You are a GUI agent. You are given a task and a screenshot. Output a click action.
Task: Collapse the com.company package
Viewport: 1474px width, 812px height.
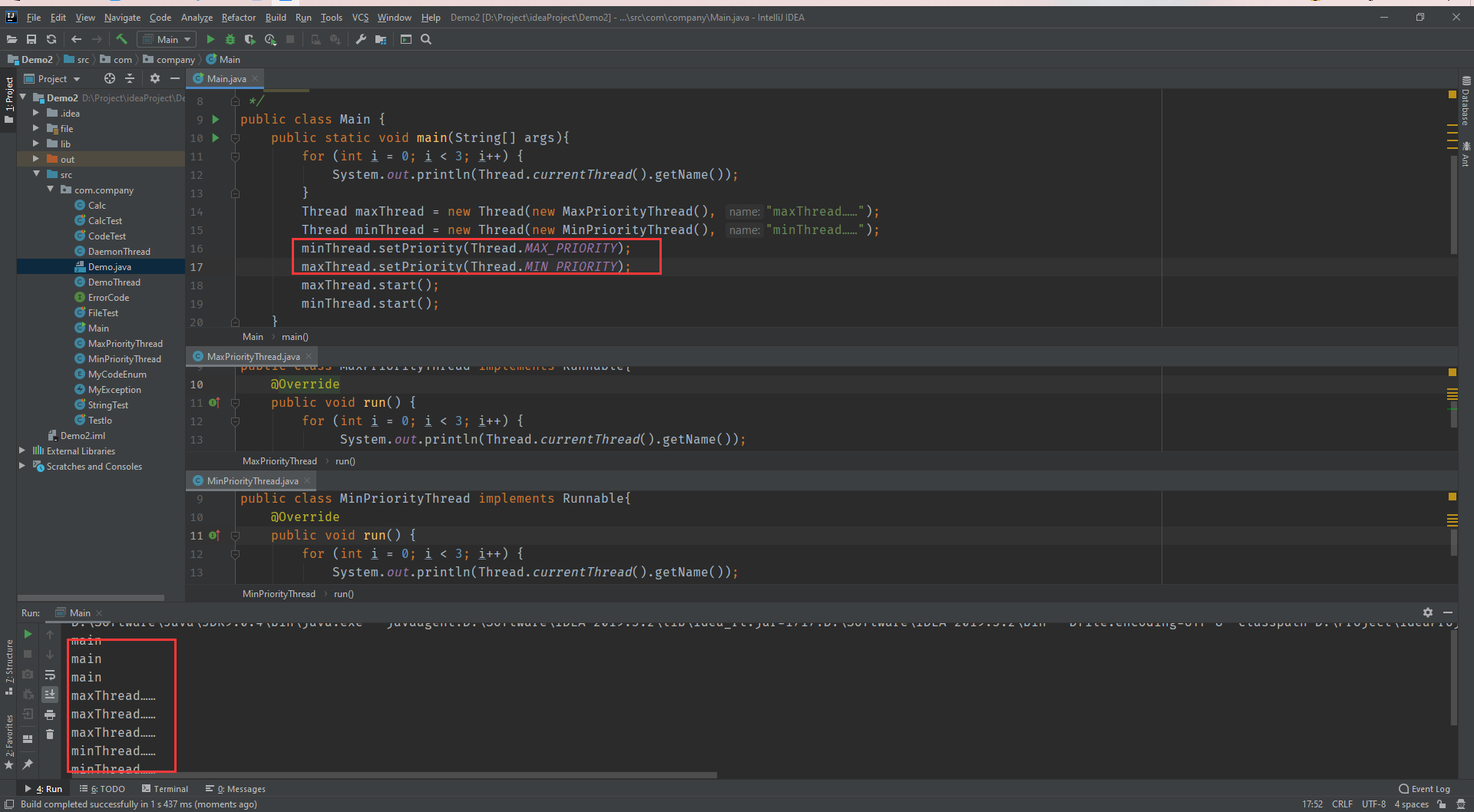click(51, 190)
